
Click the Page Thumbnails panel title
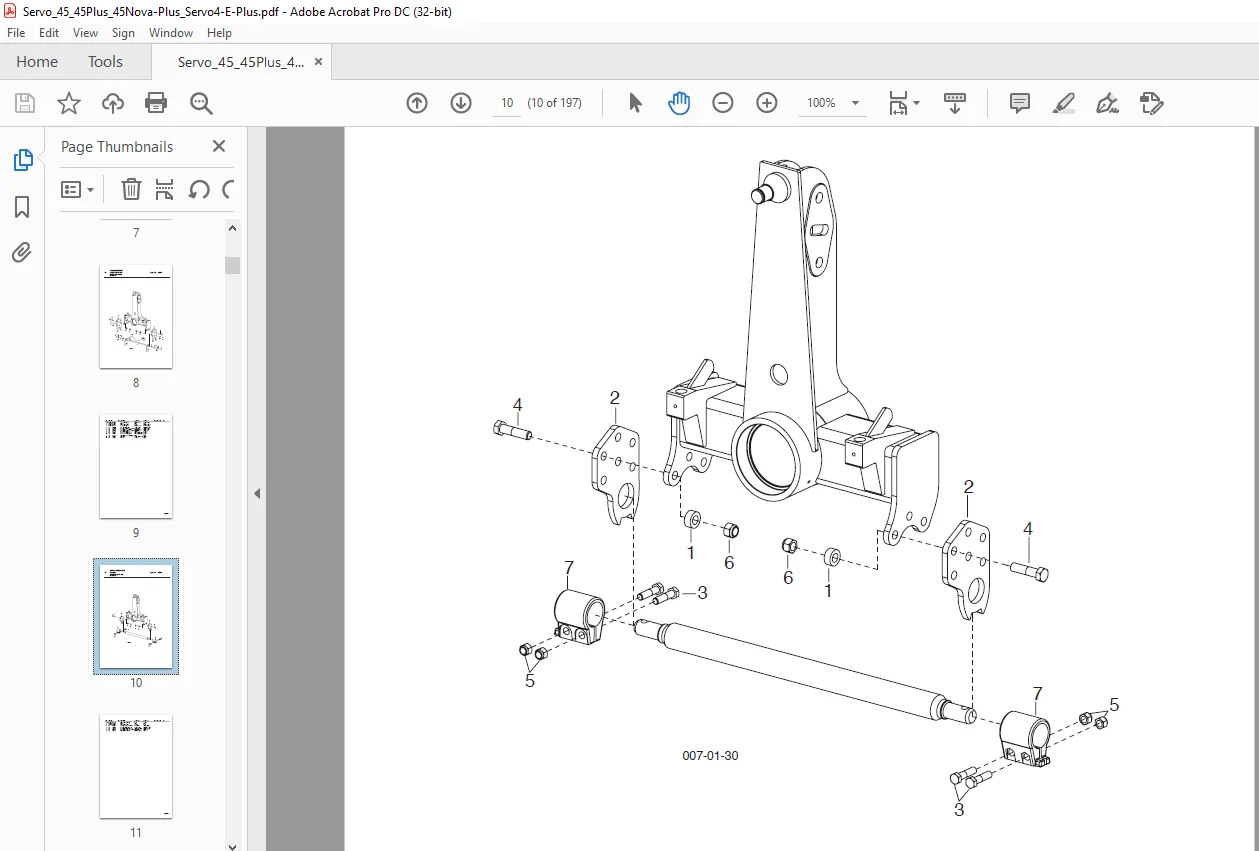point(117,146)
